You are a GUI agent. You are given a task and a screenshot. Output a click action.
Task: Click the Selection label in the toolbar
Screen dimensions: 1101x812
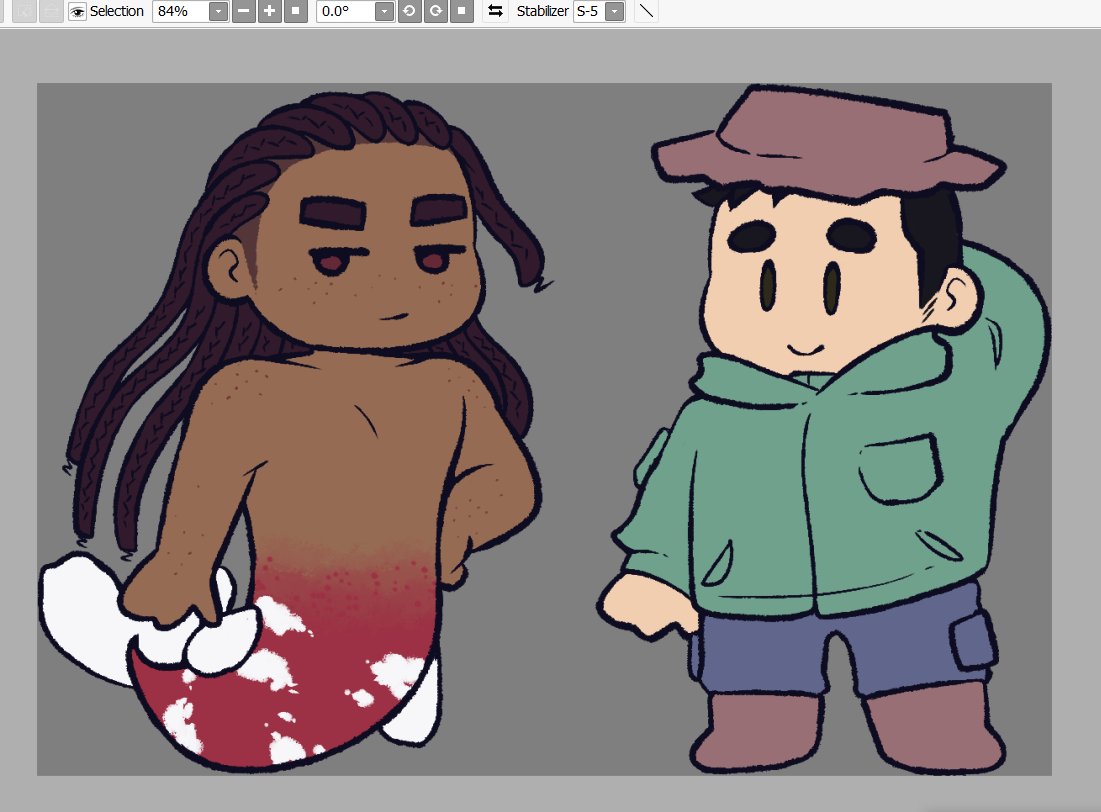tap(117, 11)
